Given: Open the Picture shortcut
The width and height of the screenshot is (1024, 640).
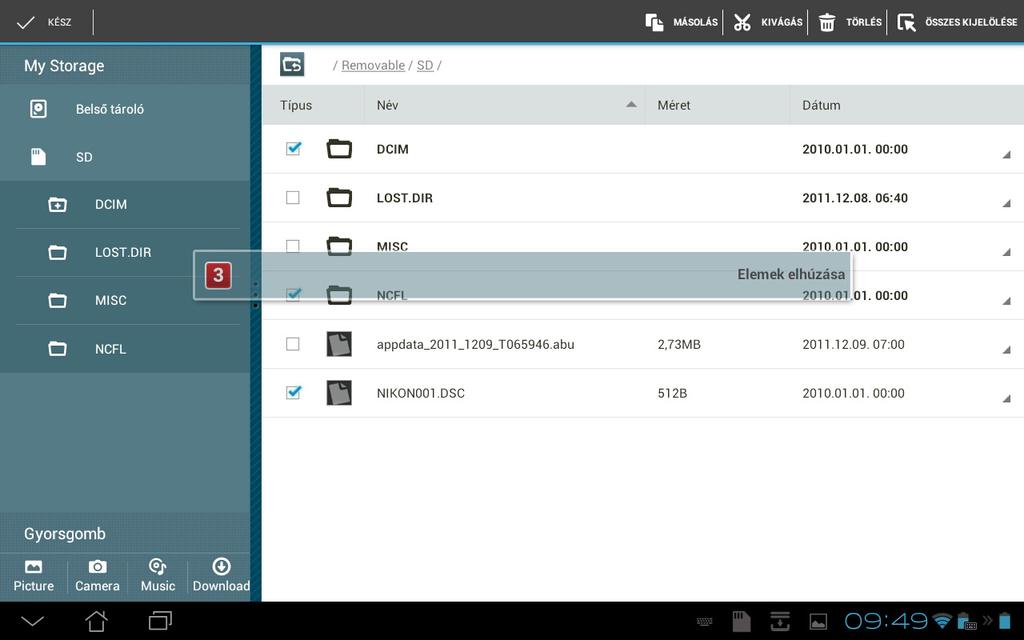Looking at the screenshot, I should point(34,576).
